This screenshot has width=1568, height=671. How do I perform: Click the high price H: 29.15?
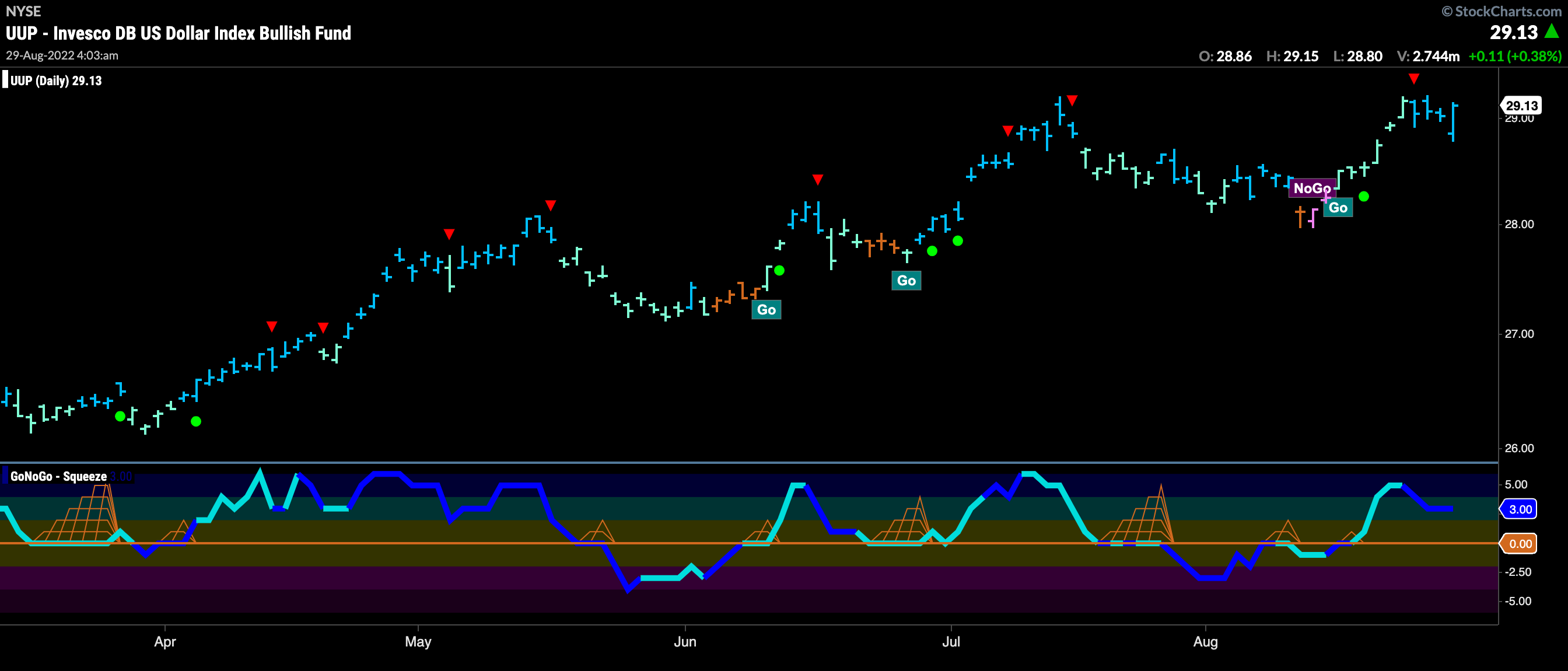tap(1292, 56)
